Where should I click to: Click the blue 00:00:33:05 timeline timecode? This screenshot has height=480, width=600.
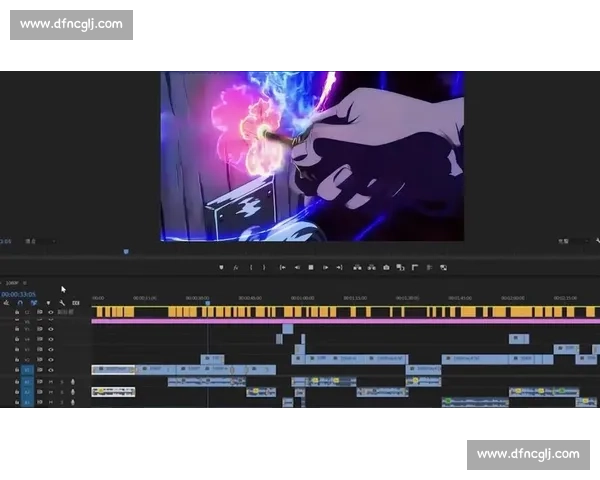coord(18,294)
